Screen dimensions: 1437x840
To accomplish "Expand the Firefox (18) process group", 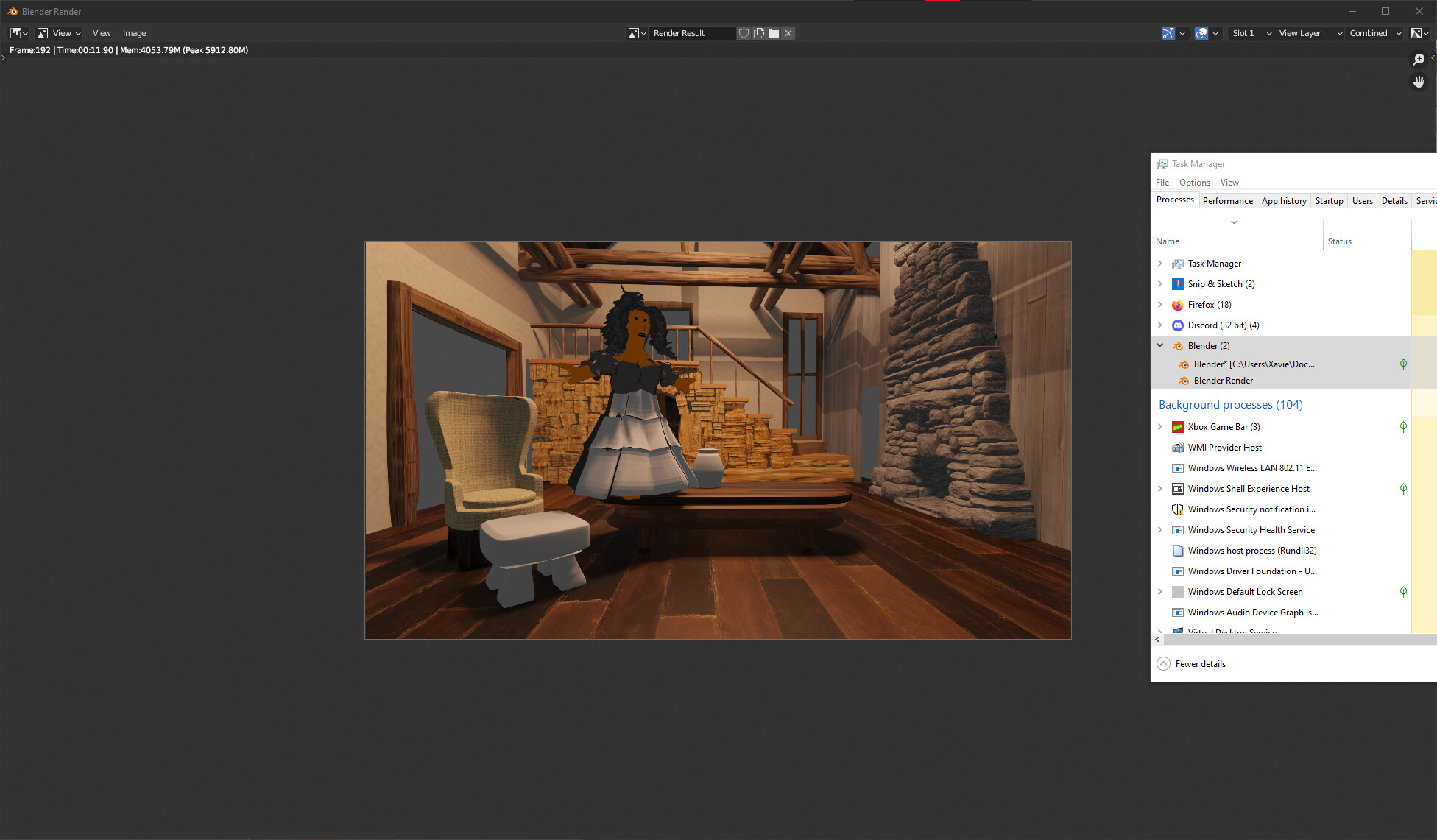I will (1160, 304).
